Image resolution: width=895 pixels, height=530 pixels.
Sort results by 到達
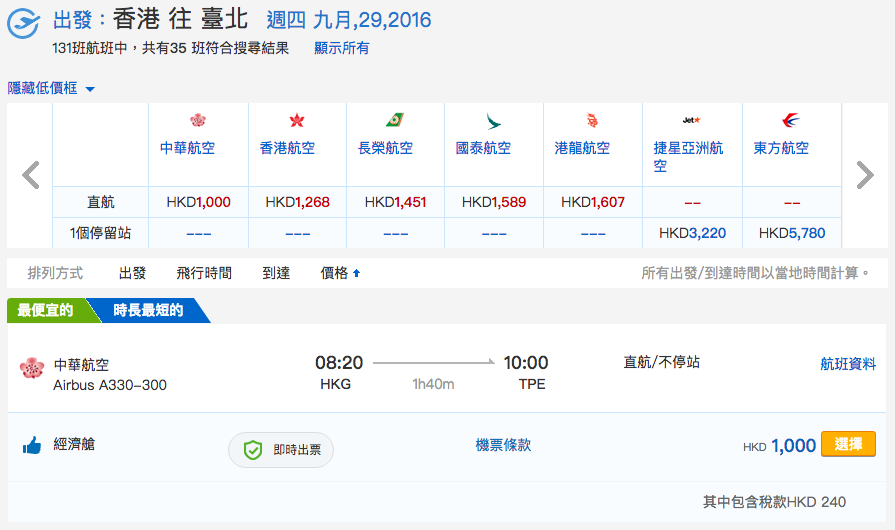click(276, 273)
